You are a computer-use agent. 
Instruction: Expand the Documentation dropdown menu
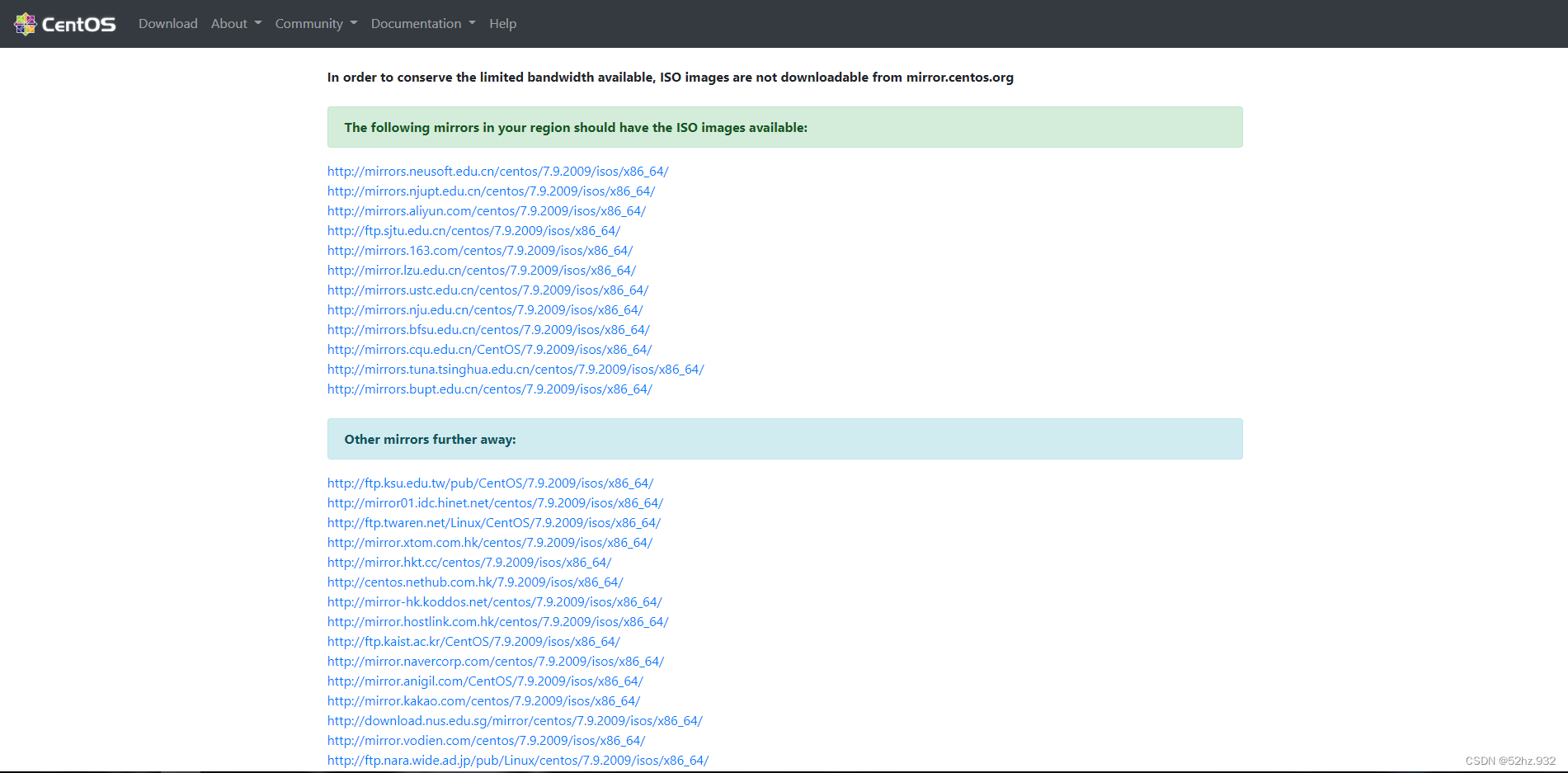423,24
